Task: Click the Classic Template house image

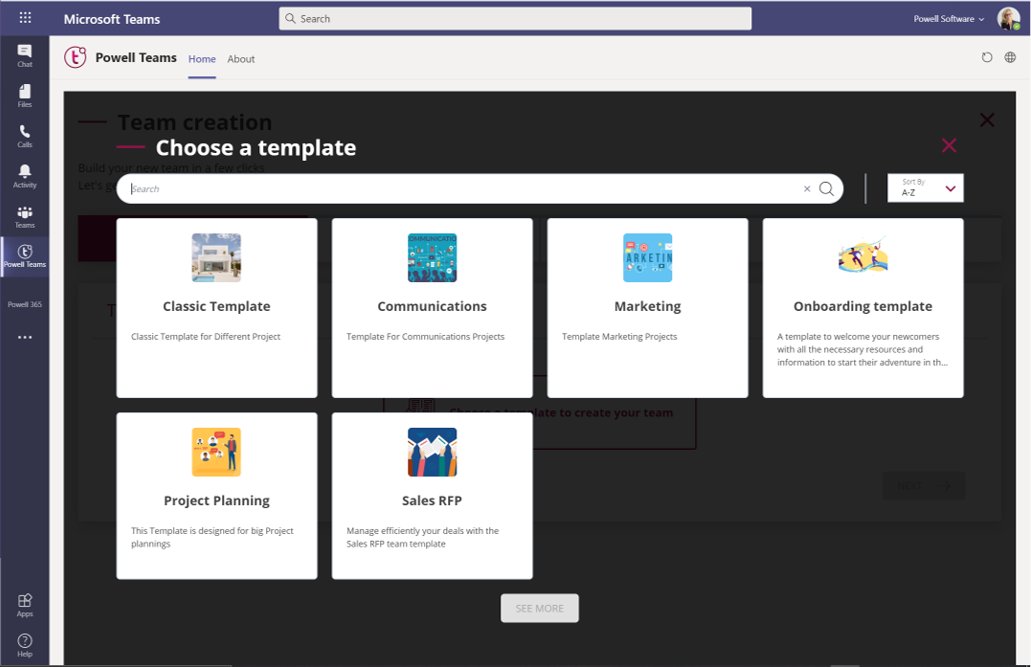Action: 216,257
